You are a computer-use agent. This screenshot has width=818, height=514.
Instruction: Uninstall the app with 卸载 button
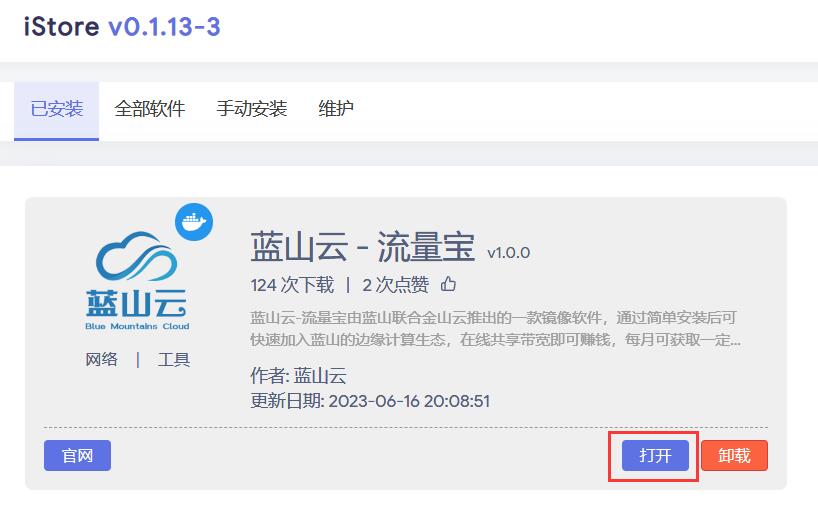click(x=735, y=456)
